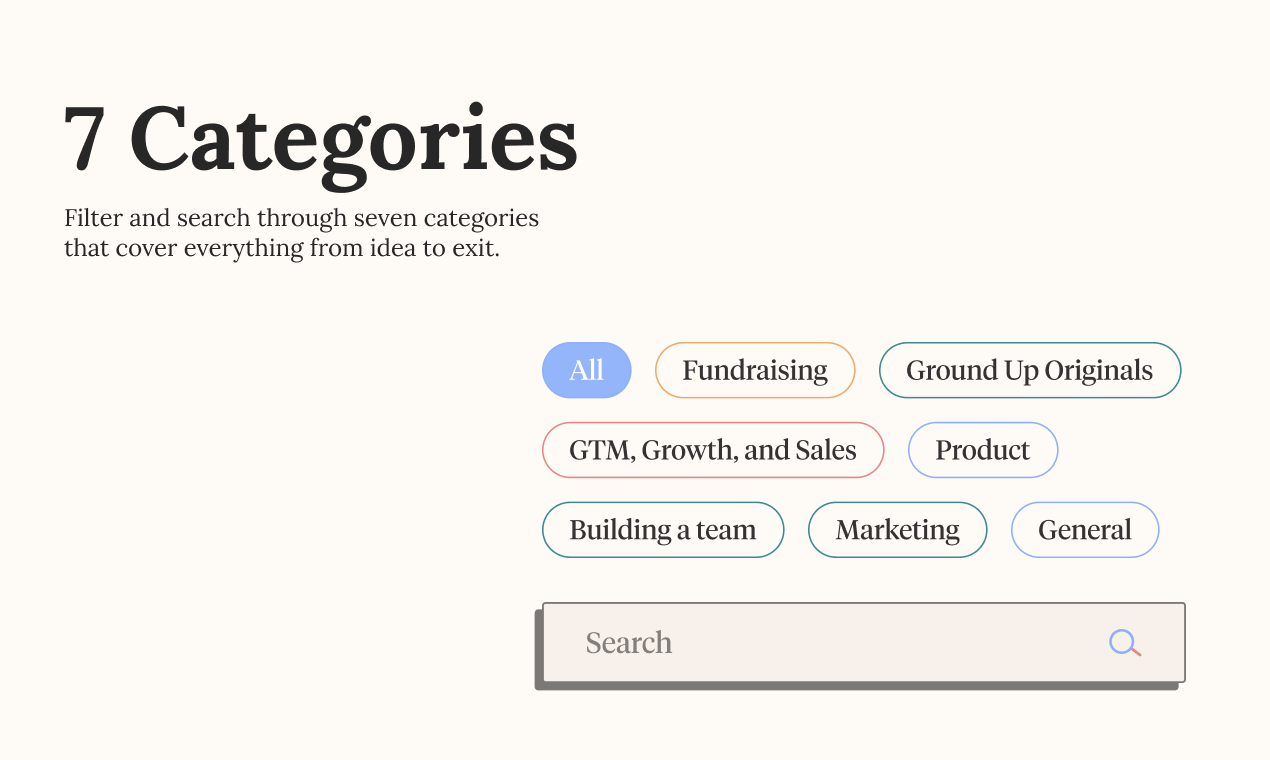Click the filter and search description text
Viewport: 1270px width, 760px height.
tap(301, 233)
